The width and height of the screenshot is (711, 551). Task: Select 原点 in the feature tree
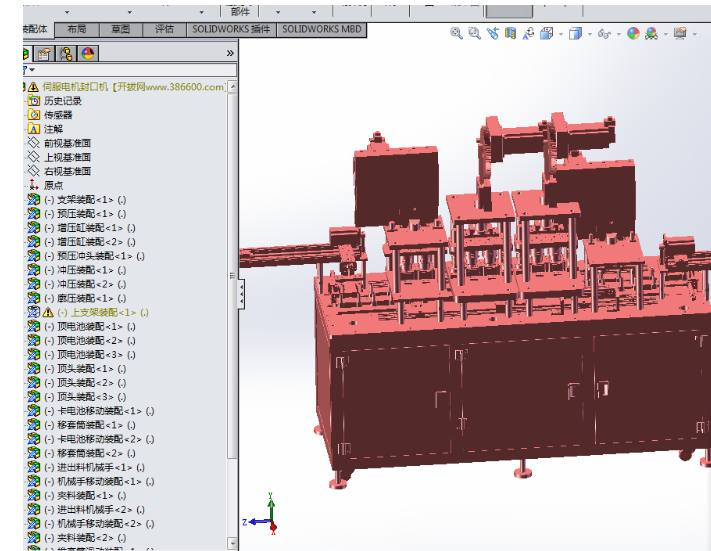click(53, 185)
